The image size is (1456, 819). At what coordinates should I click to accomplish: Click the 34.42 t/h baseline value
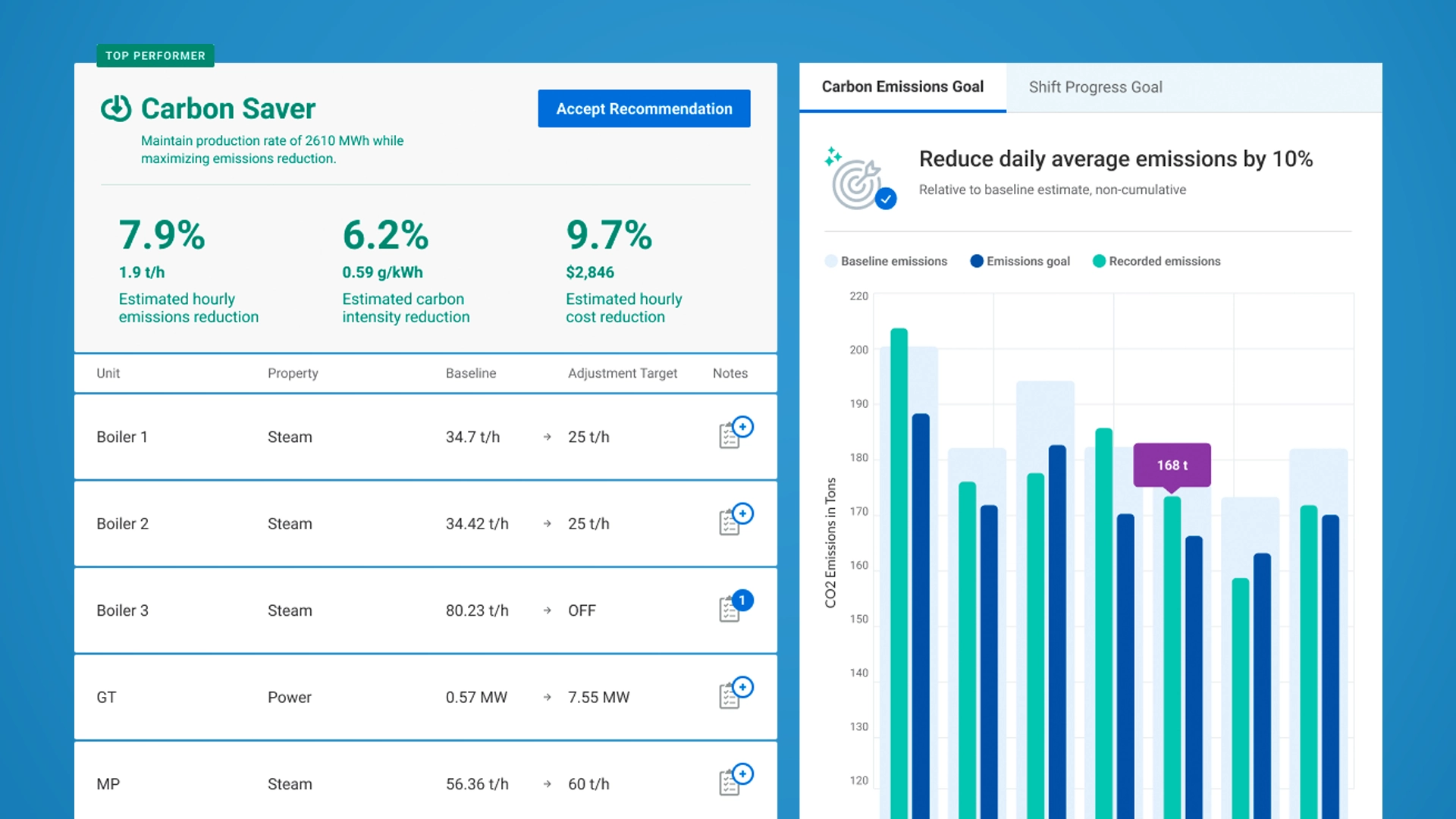point(477,523)
